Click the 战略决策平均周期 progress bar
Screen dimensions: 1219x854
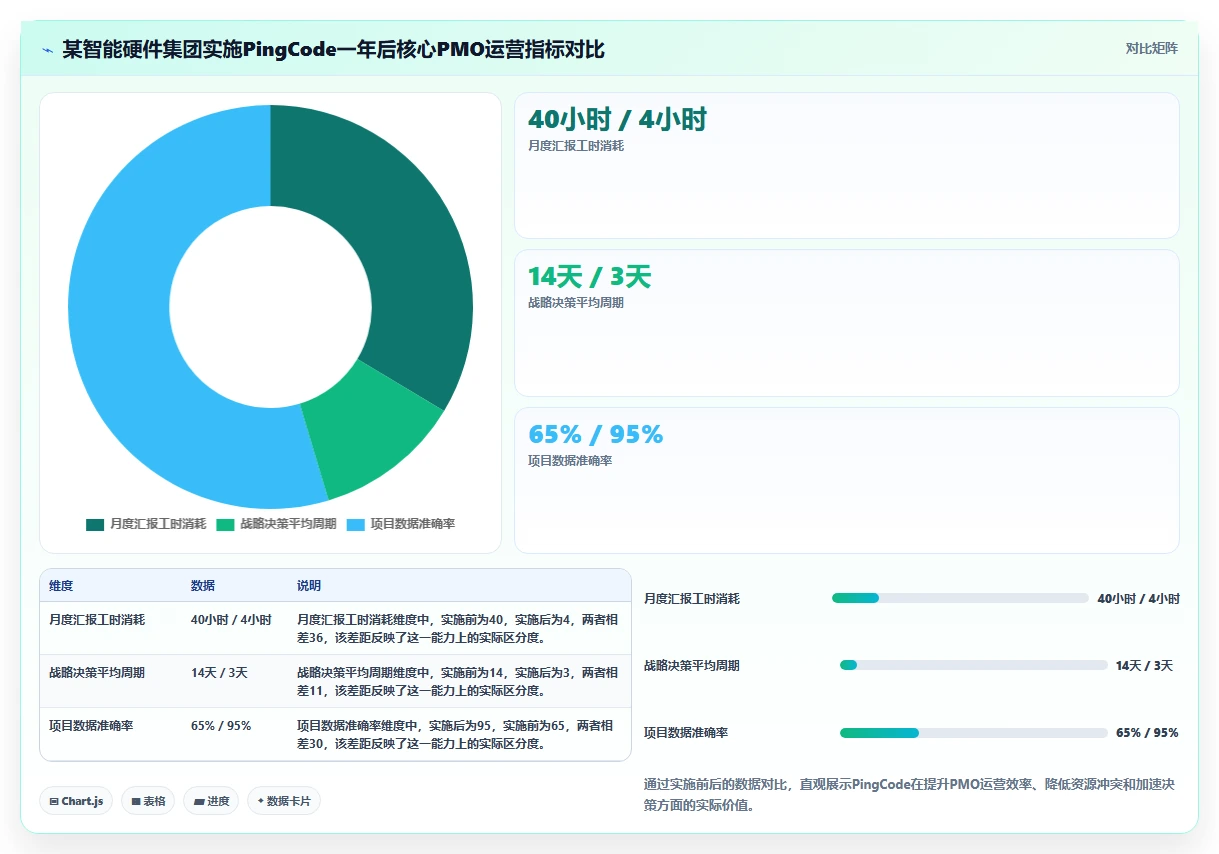click(974, 665)
